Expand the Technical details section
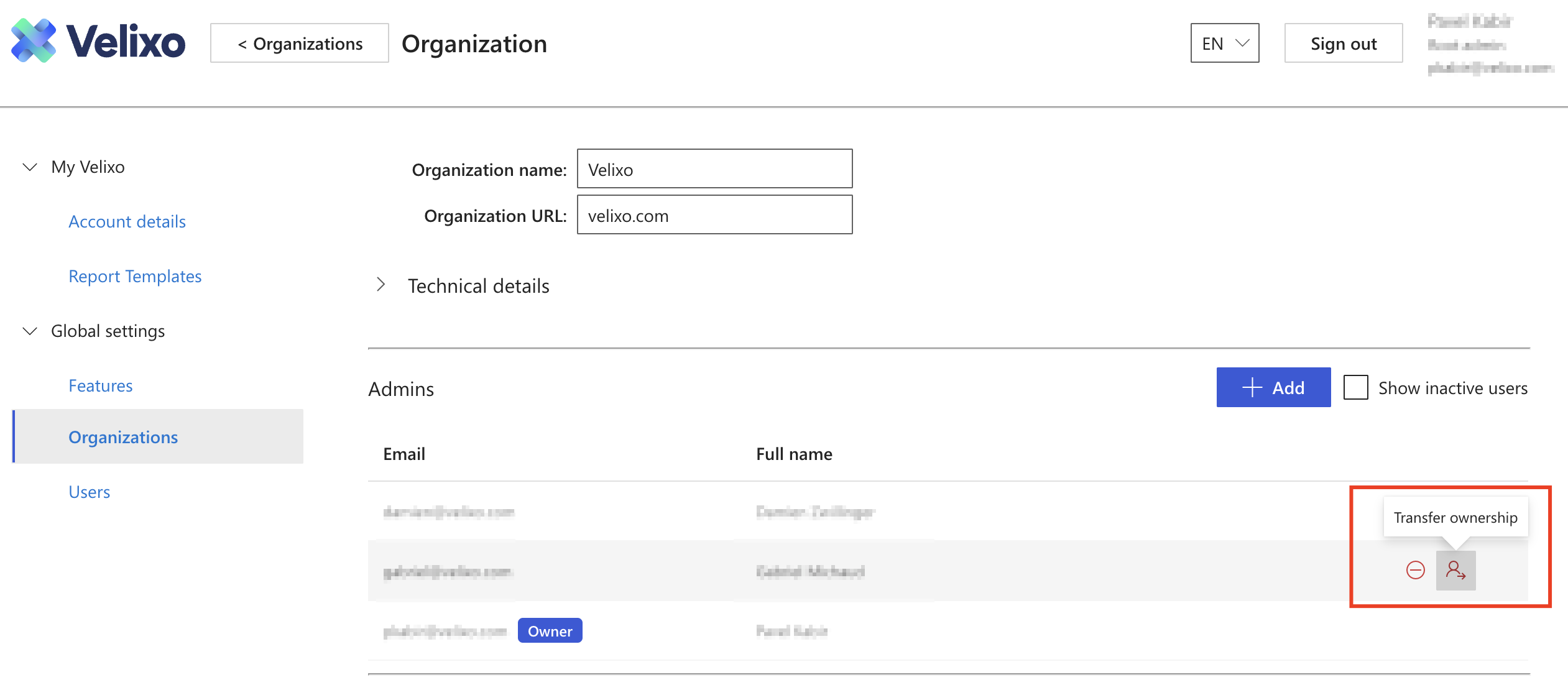The width and height of the screenshot is (1568, 685). (x=381, y=285)
